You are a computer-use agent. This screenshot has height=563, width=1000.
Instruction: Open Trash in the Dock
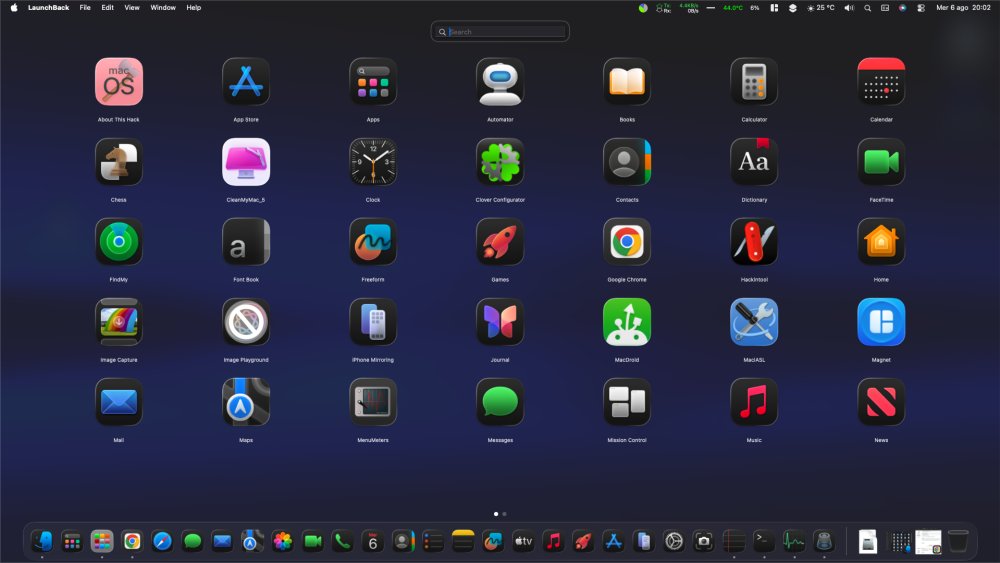coord(958,541)
